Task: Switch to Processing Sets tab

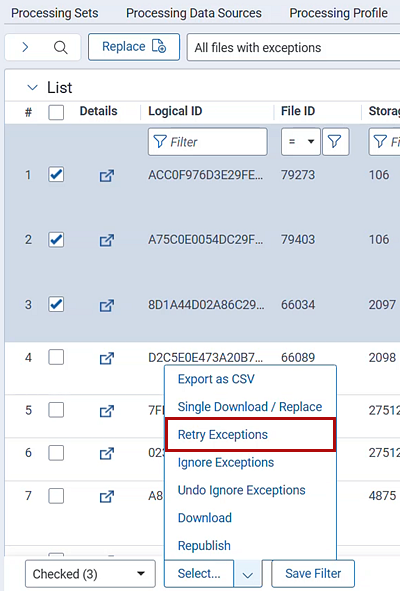Action: click(x=55, y=13)
